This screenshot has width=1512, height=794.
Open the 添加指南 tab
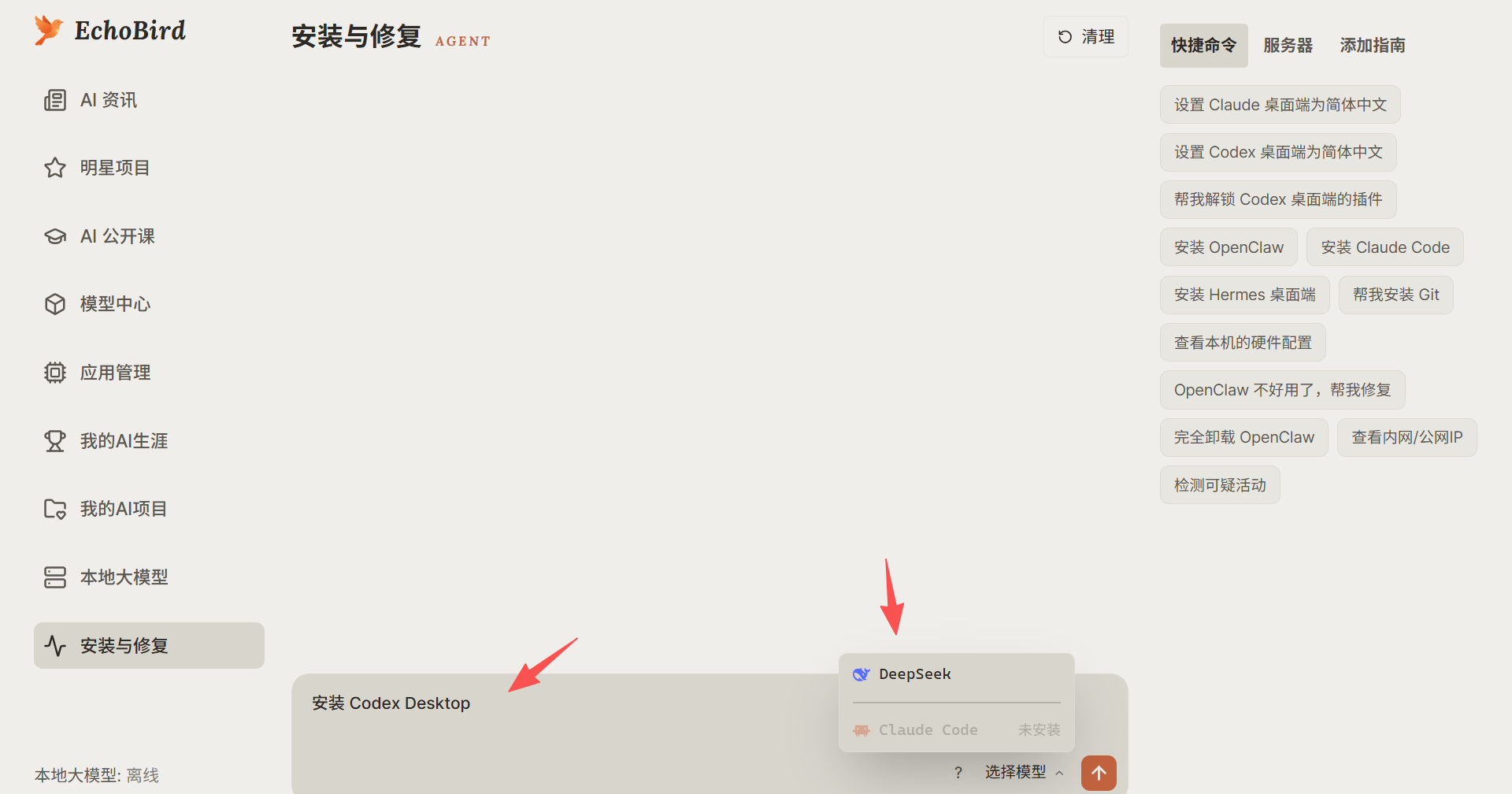pos(1373,46)
